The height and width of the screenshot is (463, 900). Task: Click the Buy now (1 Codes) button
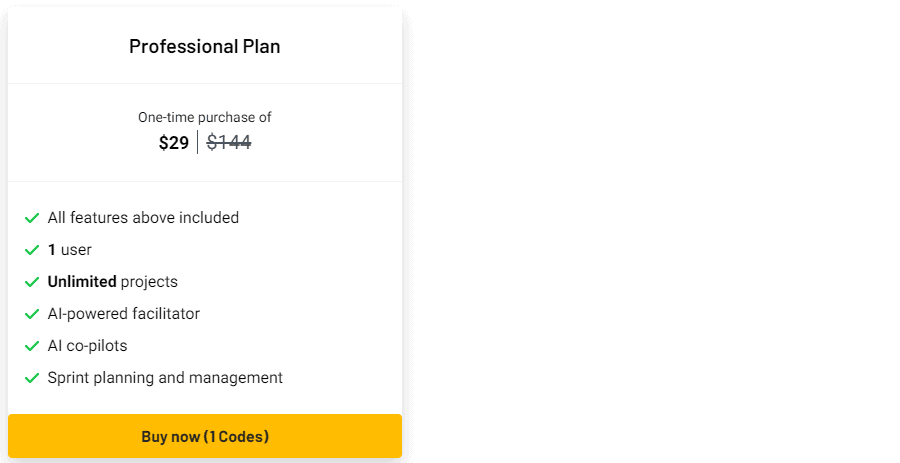[205, 436]
